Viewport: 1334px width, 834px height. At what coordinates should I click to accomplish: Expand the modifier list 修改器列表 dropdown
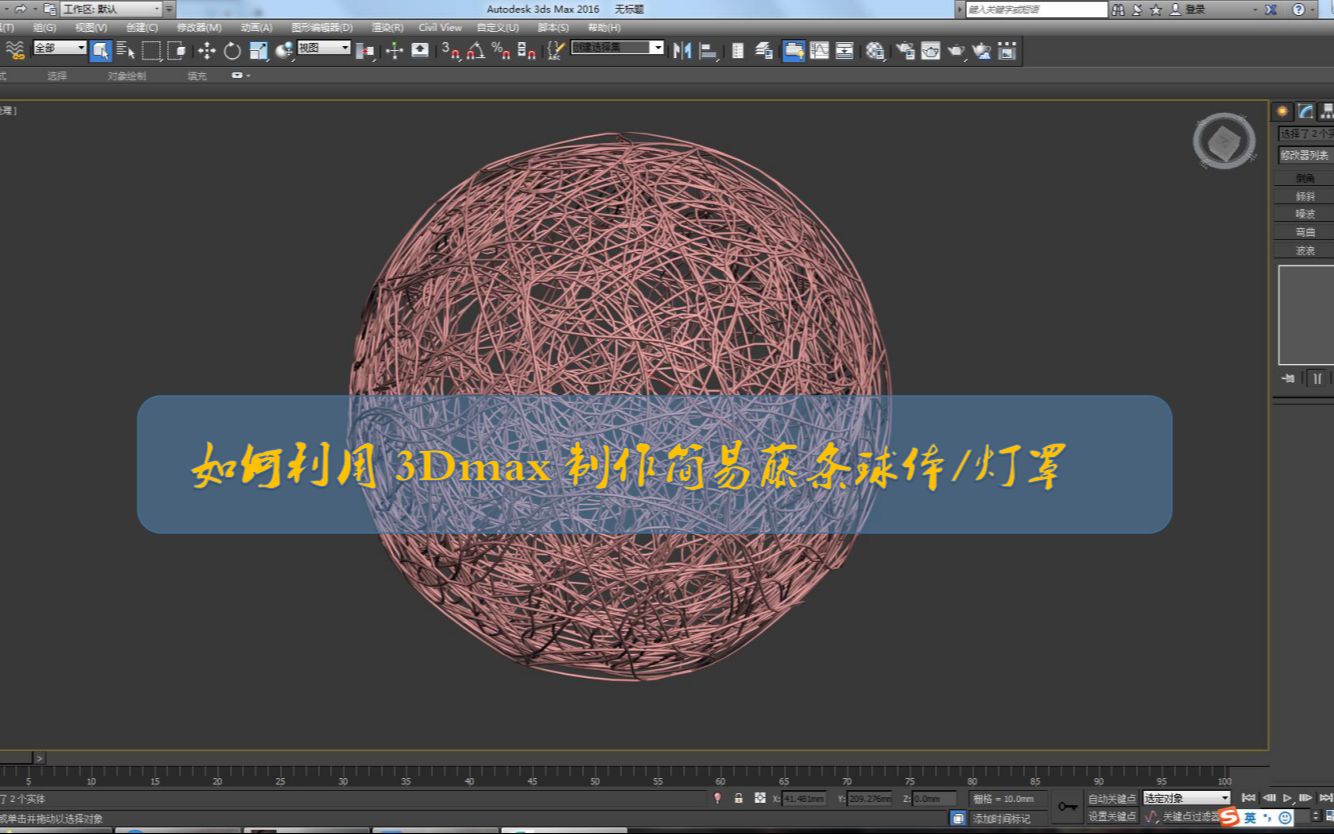click(x=1306, y=155)
